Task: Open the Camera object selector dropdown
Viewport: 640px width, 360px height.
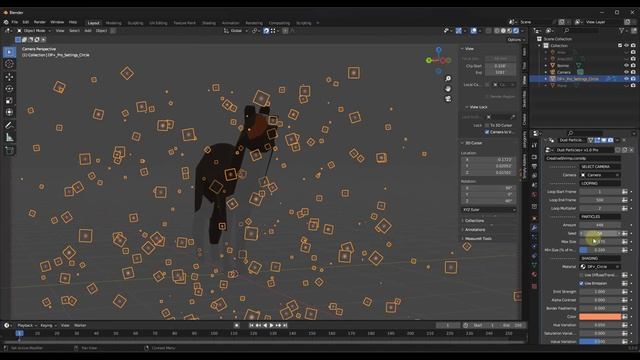Action: (x=600, y=175)
